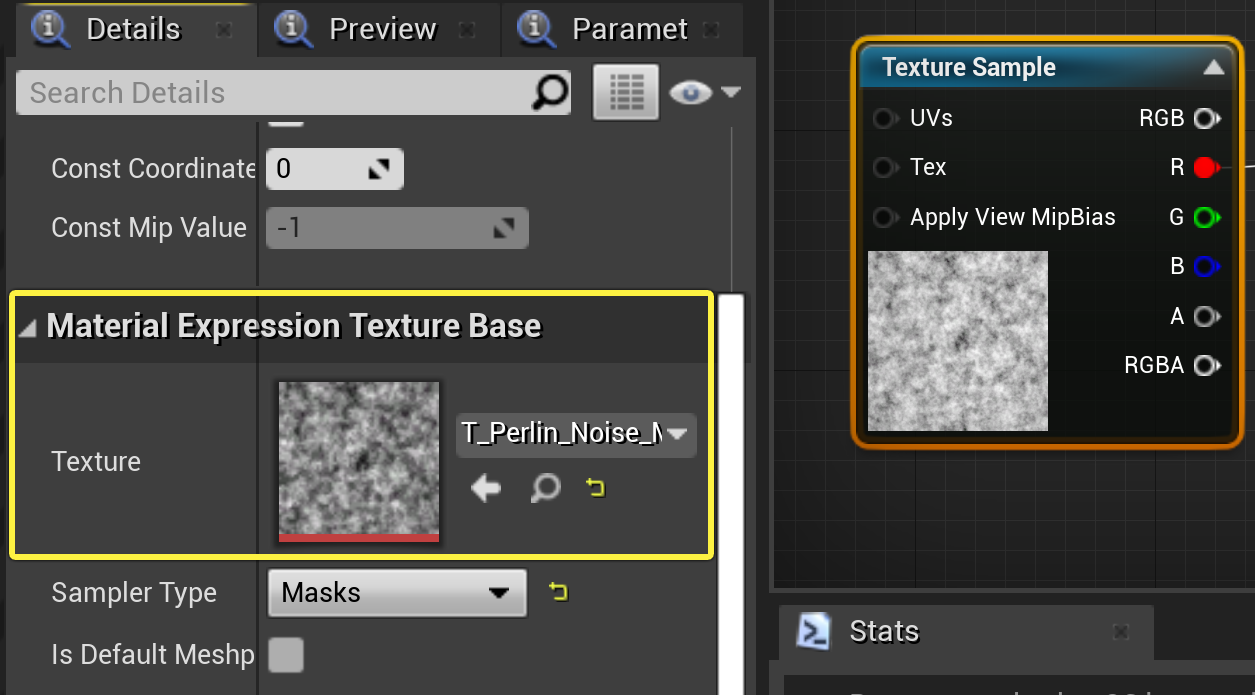
Task: Click the red R output pin
Action: (x=1206, y=167)
